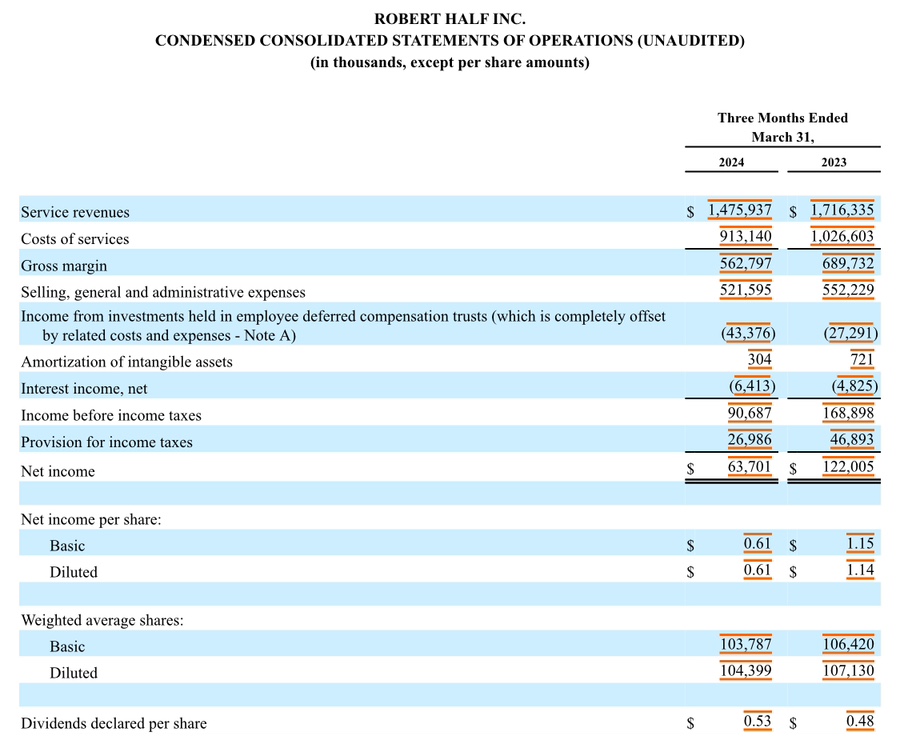Select basic weighted average shares value 106,420
Screen dimensions: 900x740
click(848, 644)
